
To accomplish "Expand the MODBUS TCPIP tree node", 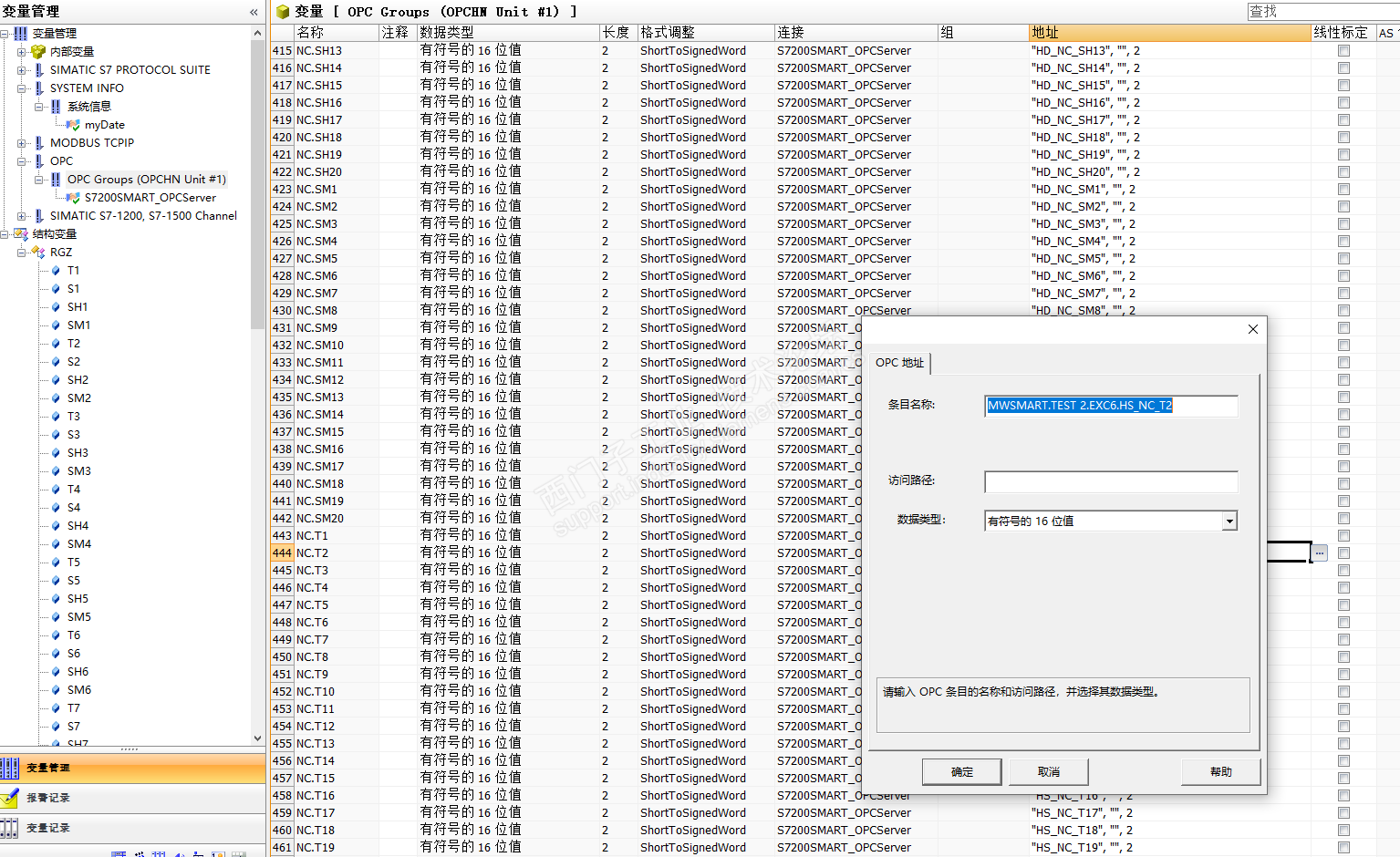I will (21, 142).
